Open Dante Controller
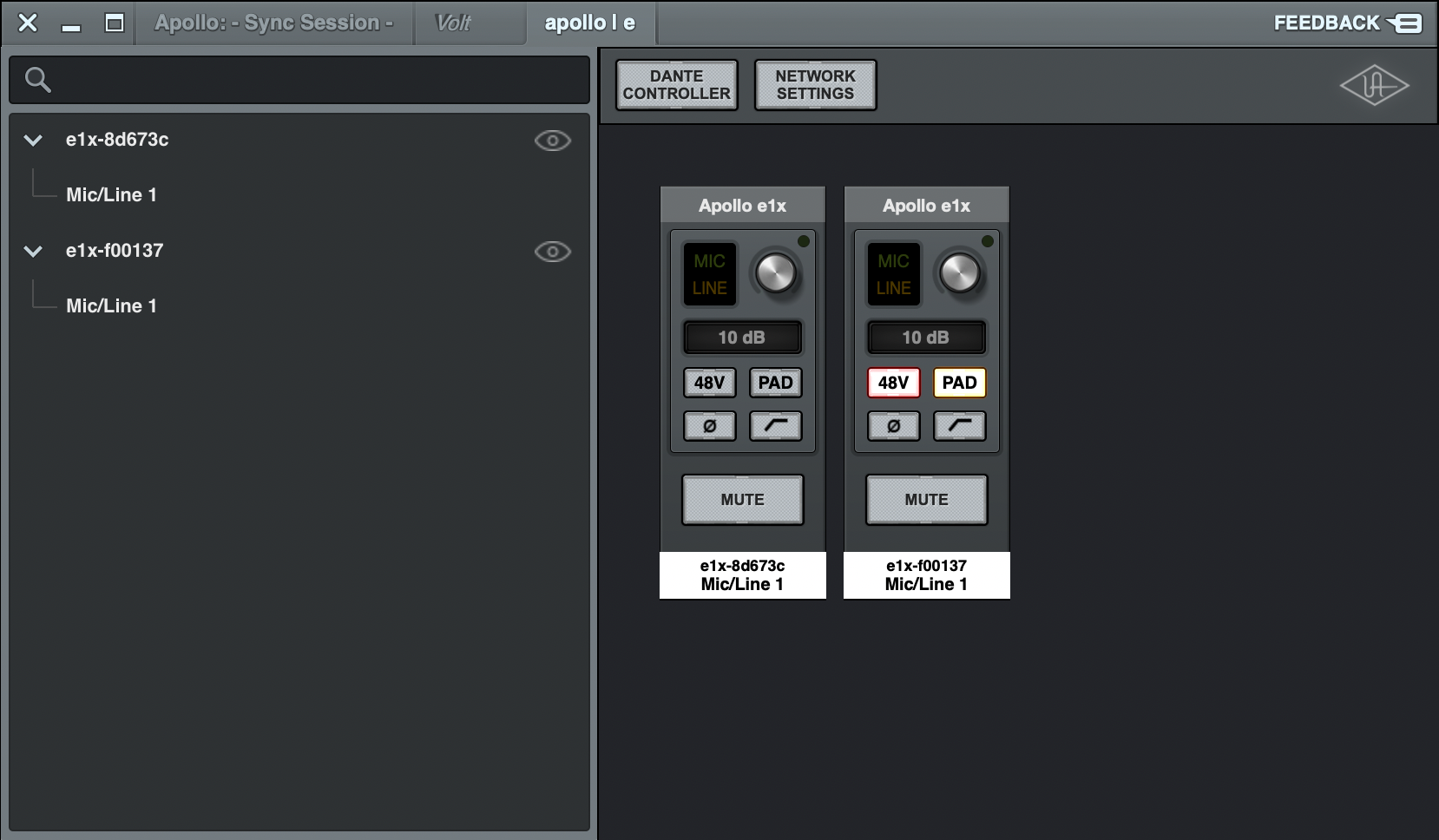 click(676, 85)
